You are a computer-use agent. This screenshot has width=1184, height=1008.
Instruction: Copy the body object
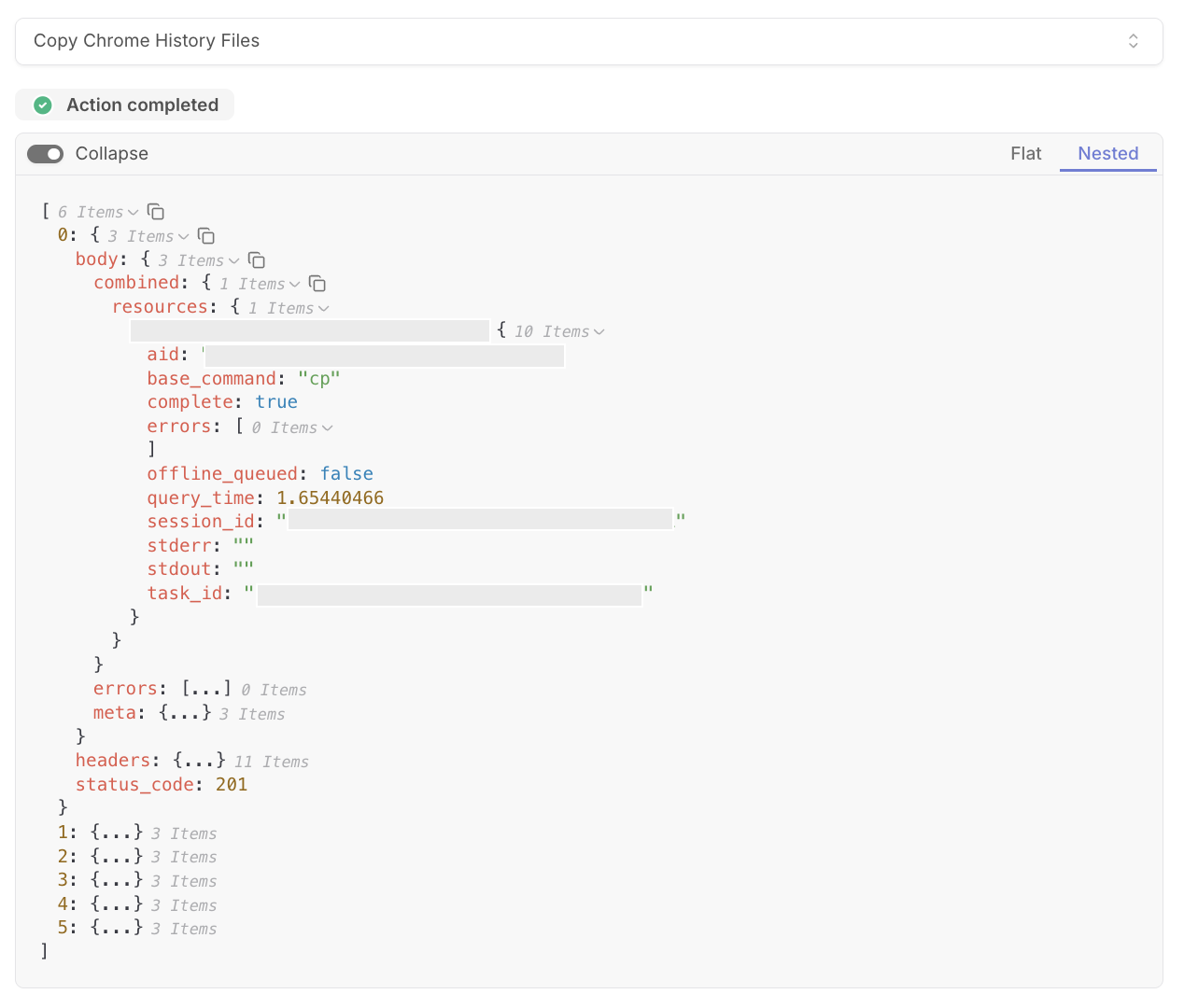tap(257, 260)
